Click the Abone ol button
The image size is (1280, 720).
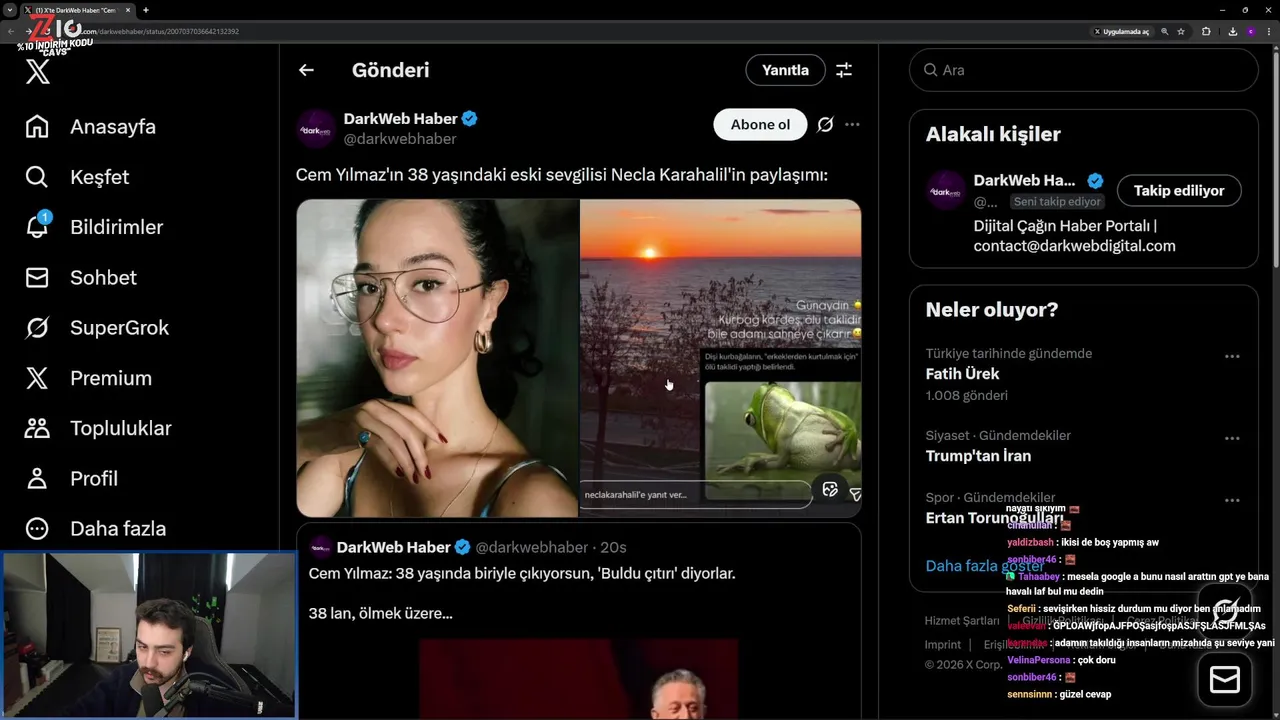pyautogui.click(x=760, y=124)
